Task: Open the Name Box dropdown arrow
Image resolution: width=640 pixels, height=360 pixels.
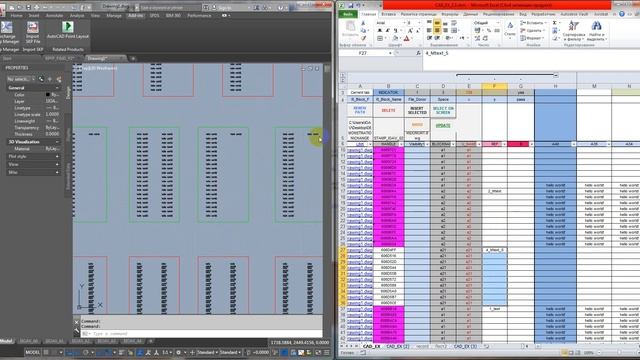Action: coord(390,53)
